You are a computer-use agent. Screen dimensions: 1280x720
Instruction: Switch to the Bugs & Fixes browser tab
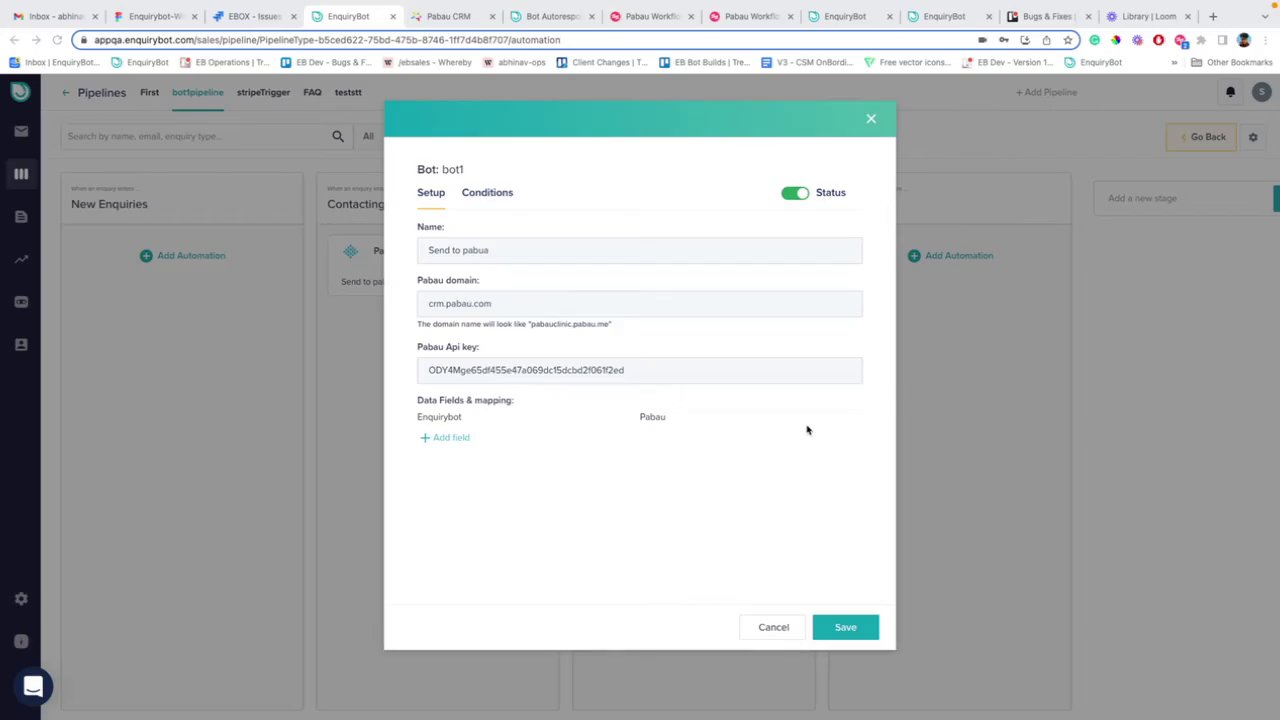[1048, 16]
